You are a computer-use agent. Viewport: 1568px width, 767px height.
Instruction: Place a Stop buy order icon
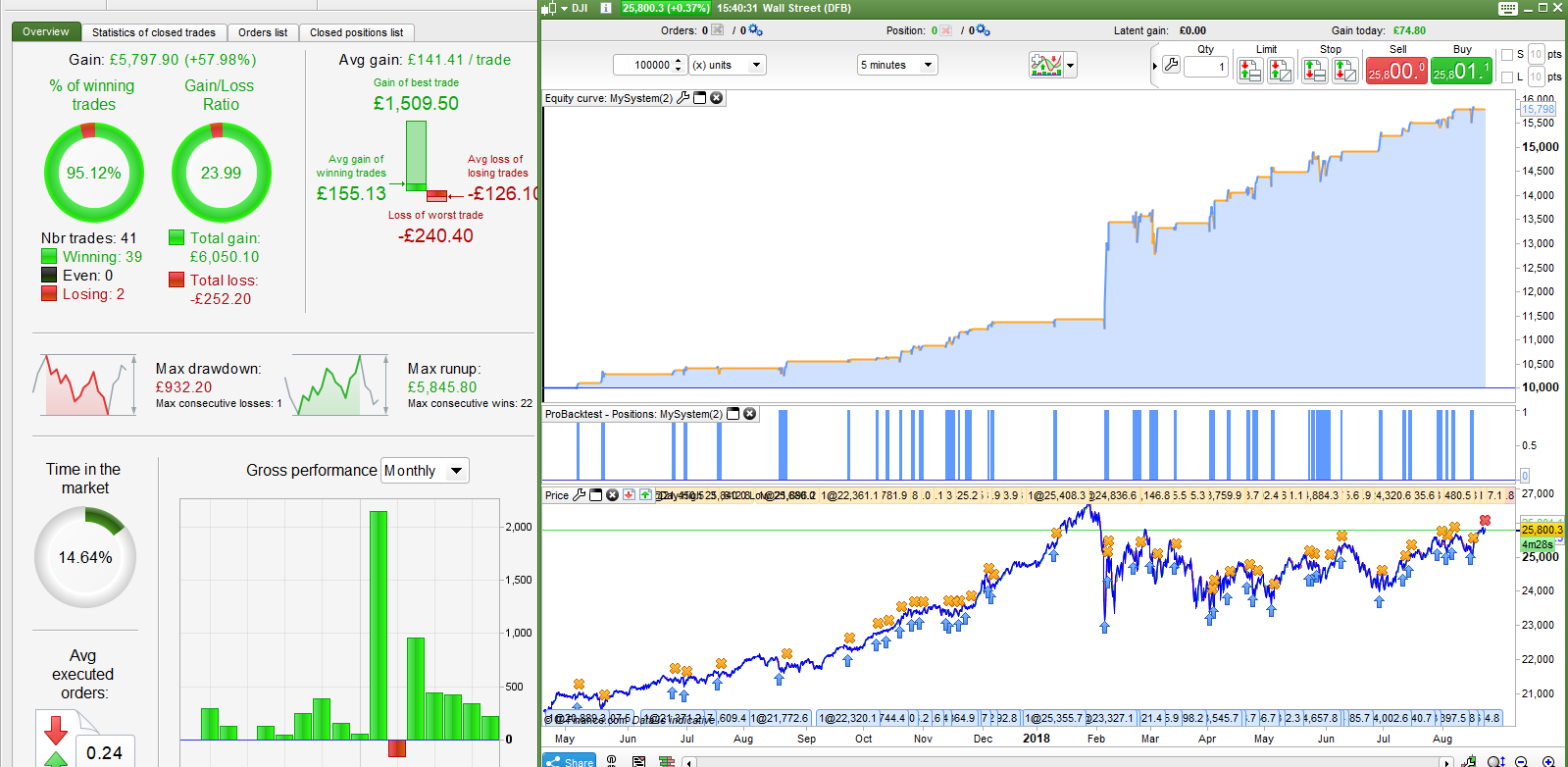[1345, 70]
